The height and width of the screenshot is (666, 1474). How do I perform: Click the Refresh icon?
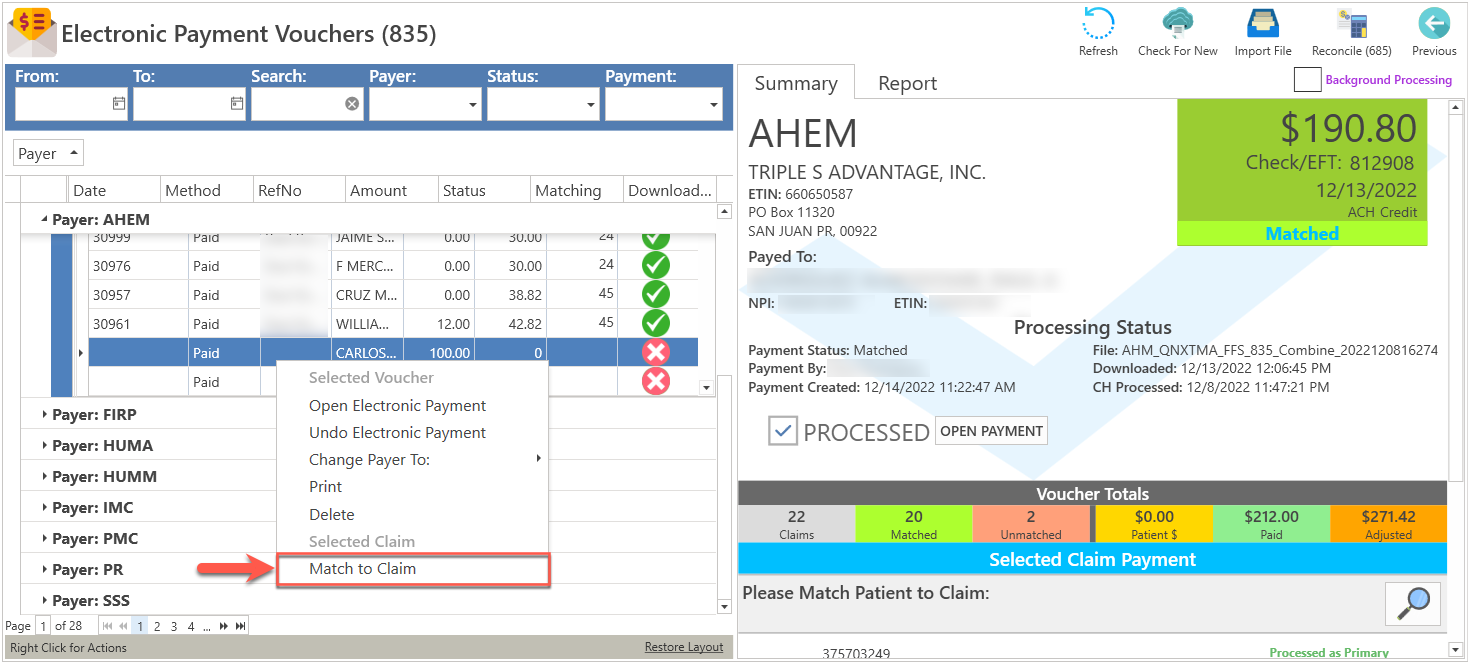[x=1098, y=25]
